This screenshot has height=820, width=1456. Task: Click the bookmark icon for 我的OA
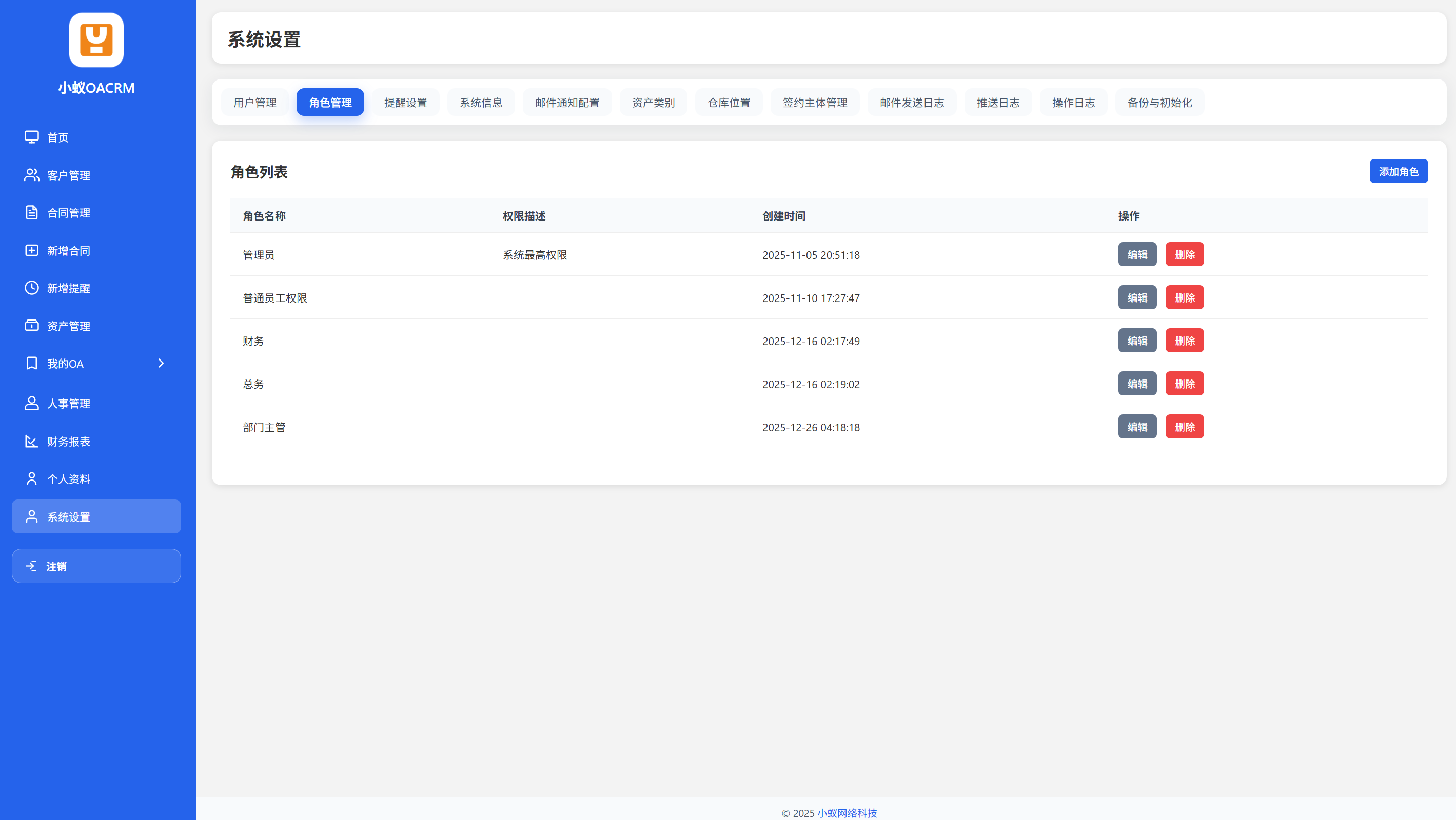(32, 364)
